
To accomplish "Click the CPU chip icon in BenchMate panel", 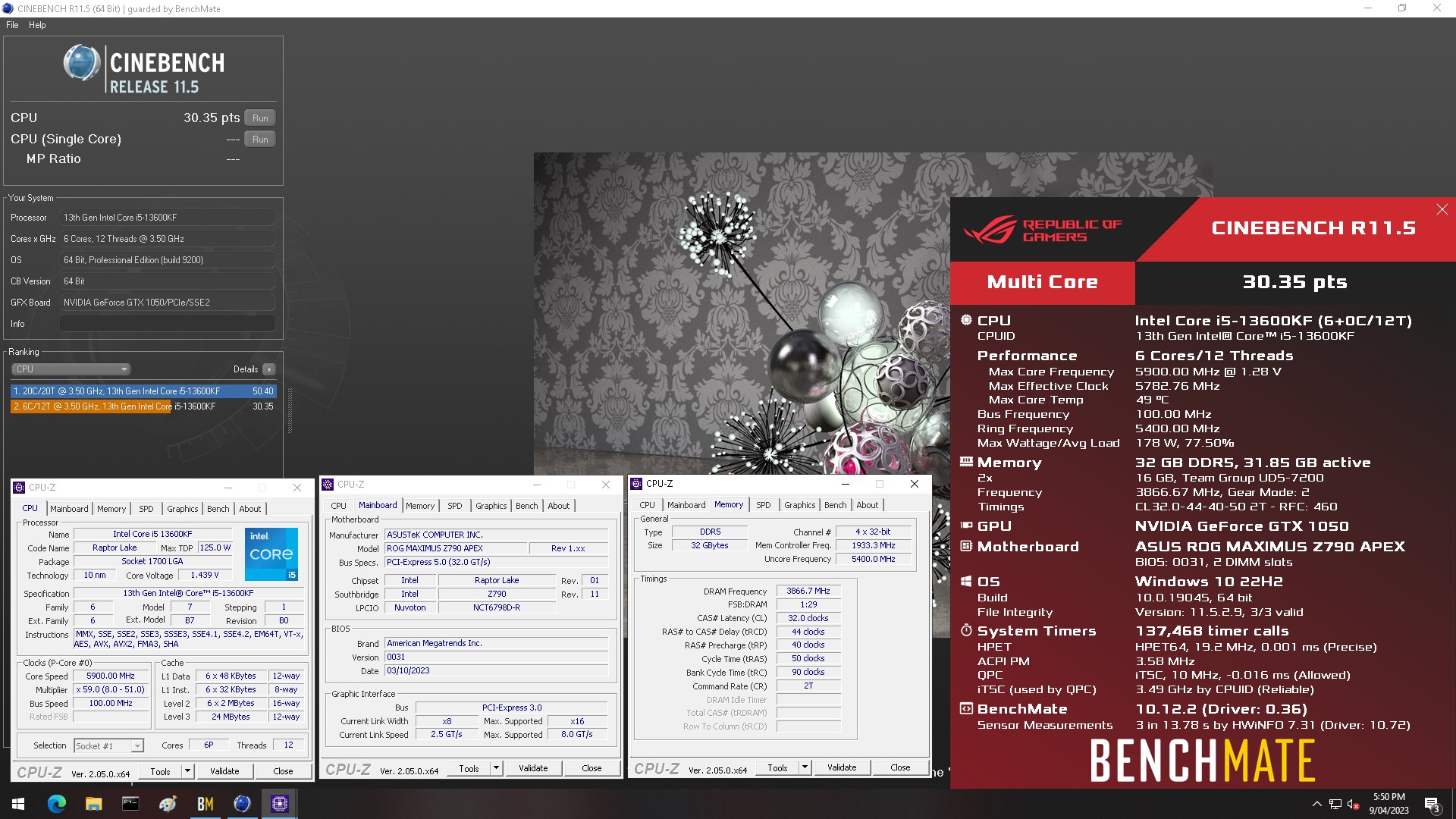I will pos(966,320).
